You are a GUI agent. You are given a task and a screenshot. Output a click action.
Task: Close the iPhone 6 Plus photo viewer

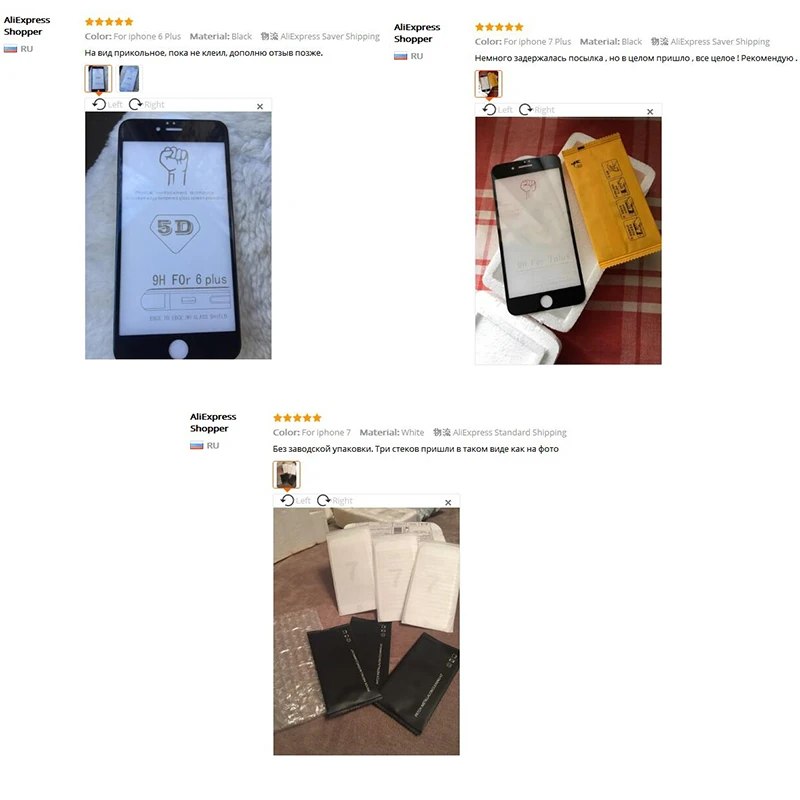pos(260,106)
